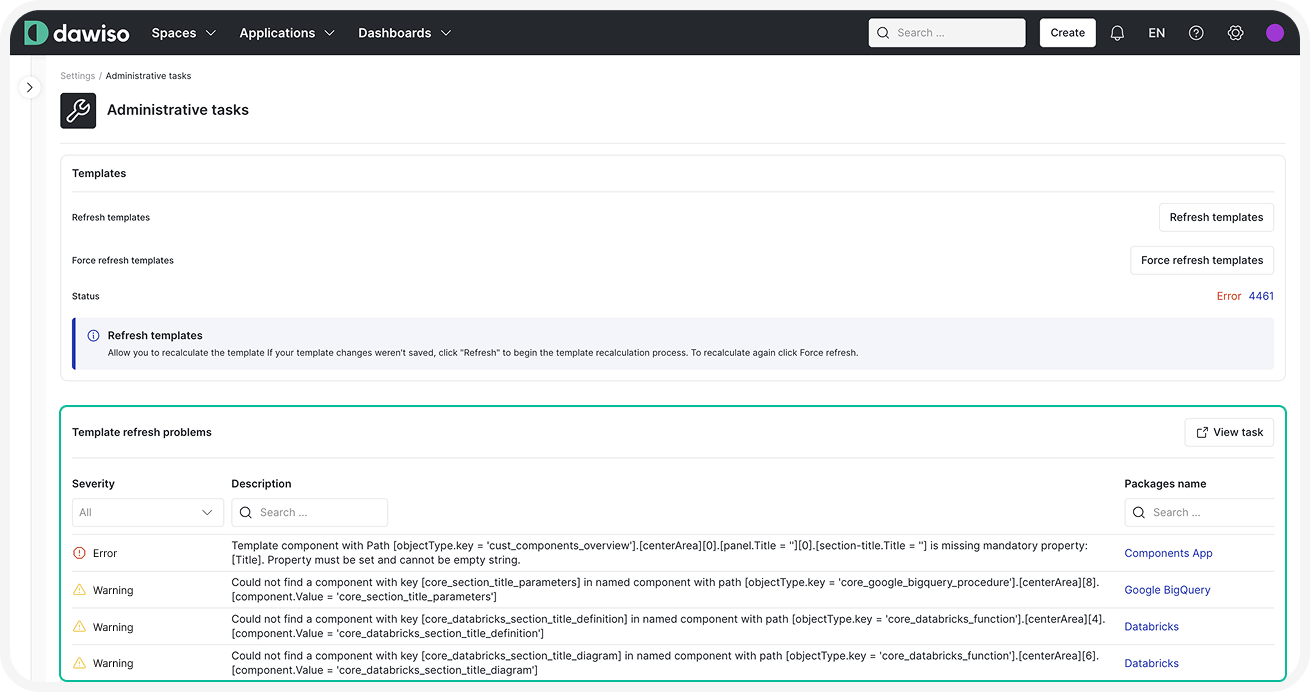Image resolution: width=1310 pixels, height=692 pixels.
Task: Open View task button
Action: 1228,432
